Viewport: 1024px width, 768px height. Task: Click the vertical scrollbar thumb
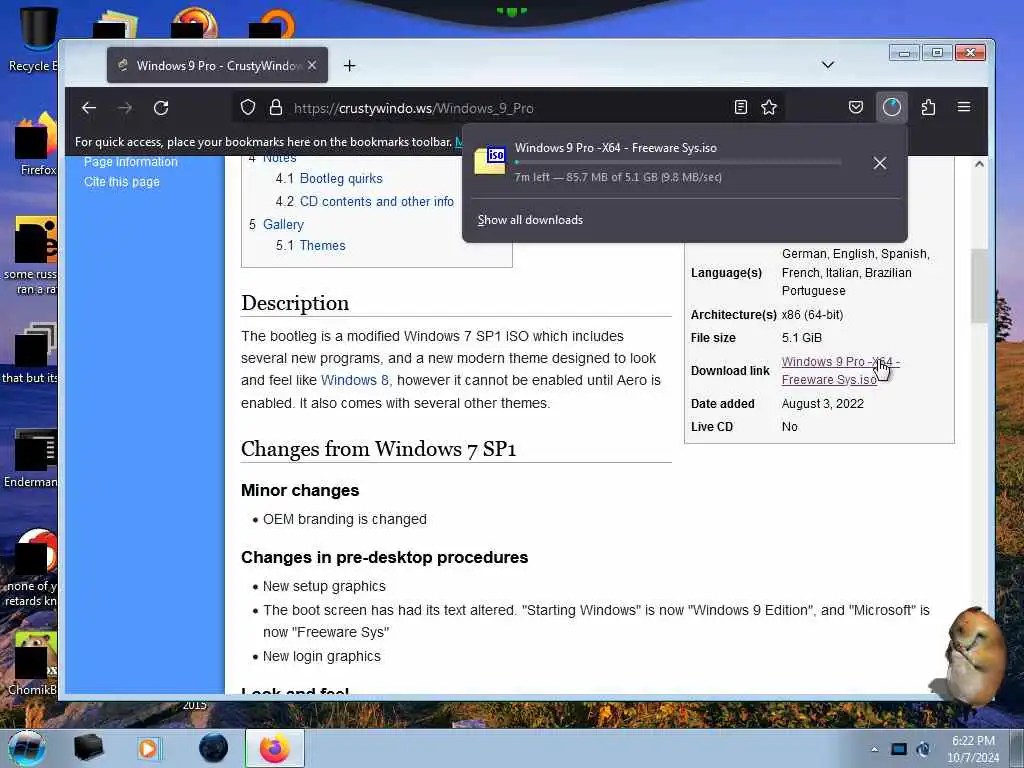tap(979, 285)
